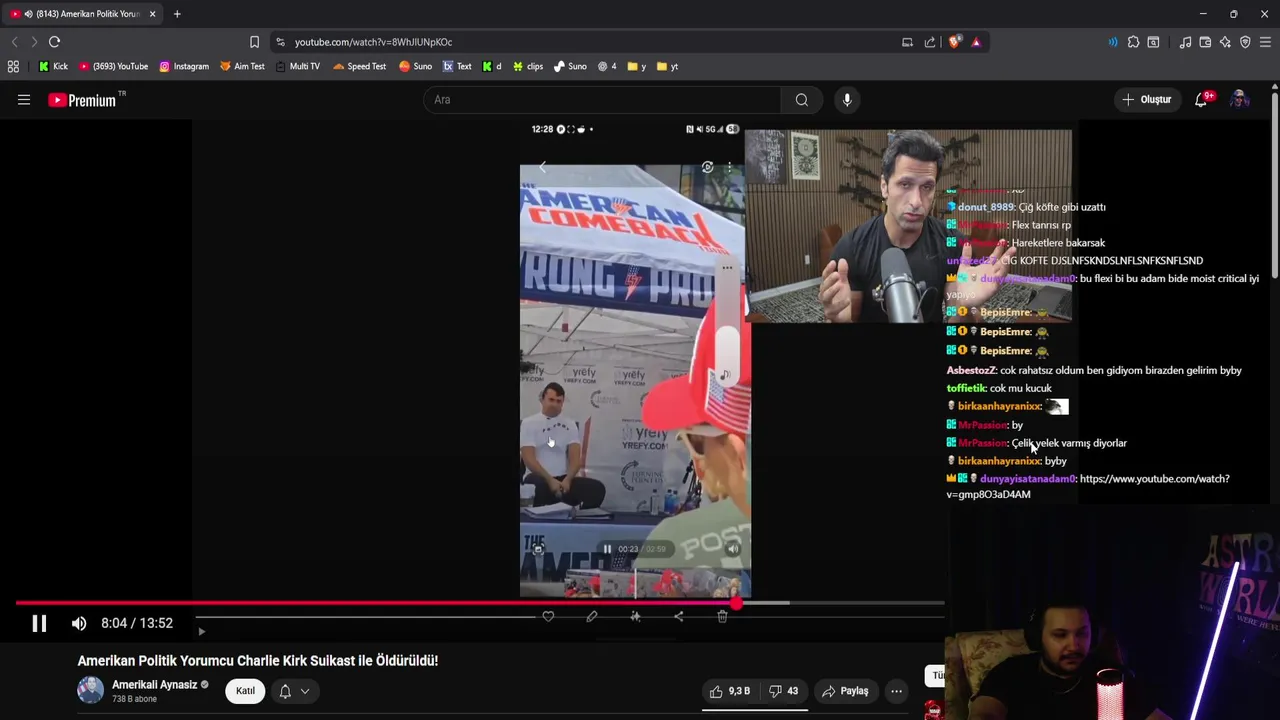Image resolution: width=1280 pixels, height=720 pixels.
Task: Open the Speed Test bookmark
Action: click(360, 66)
